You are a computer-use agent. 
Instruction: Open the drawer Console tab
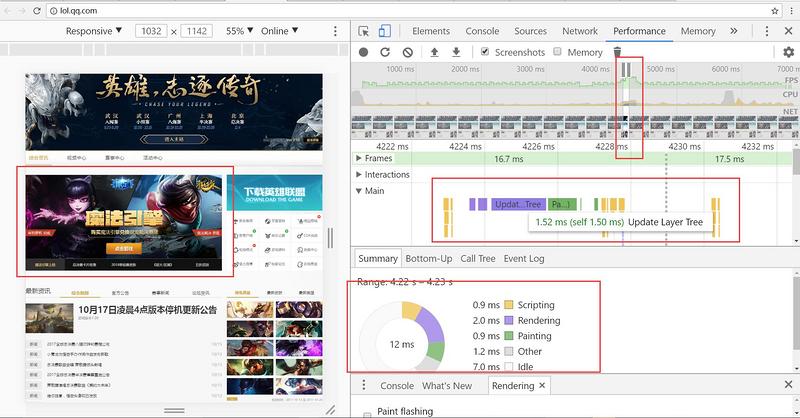click(397, 386)
